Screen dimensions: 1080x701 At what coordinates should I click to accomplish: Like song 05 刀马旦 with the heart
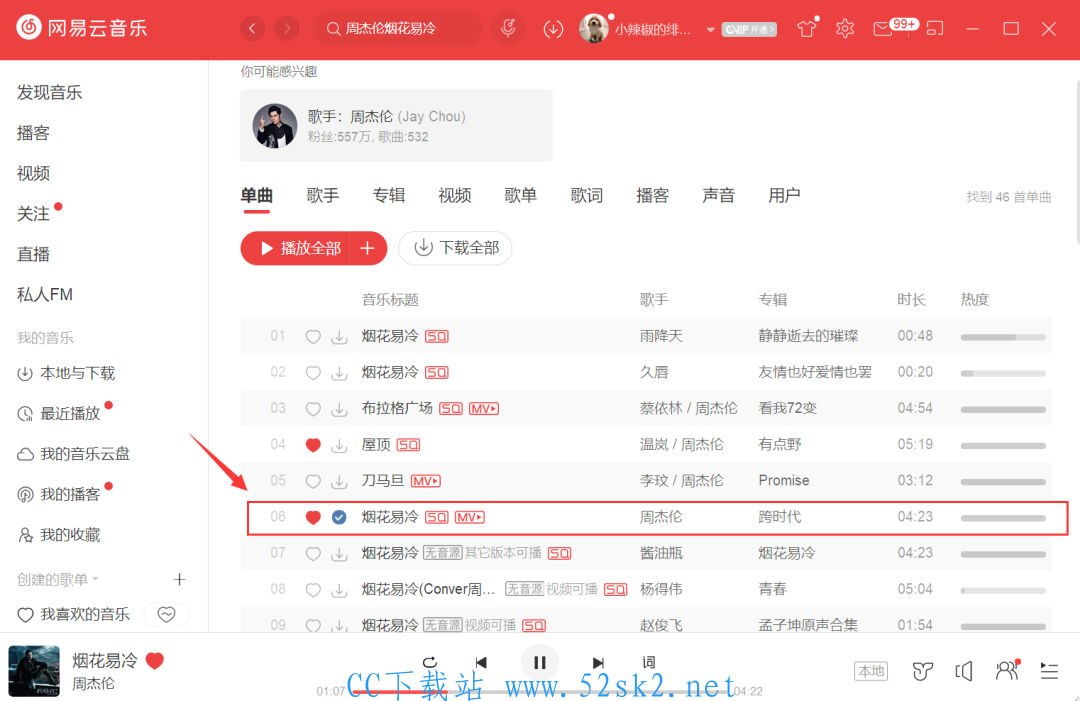313,481
